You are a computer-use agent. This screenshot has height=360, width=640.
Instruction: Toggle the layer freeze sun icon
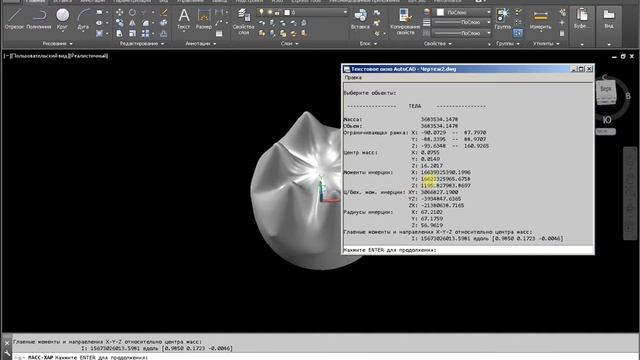269,13
